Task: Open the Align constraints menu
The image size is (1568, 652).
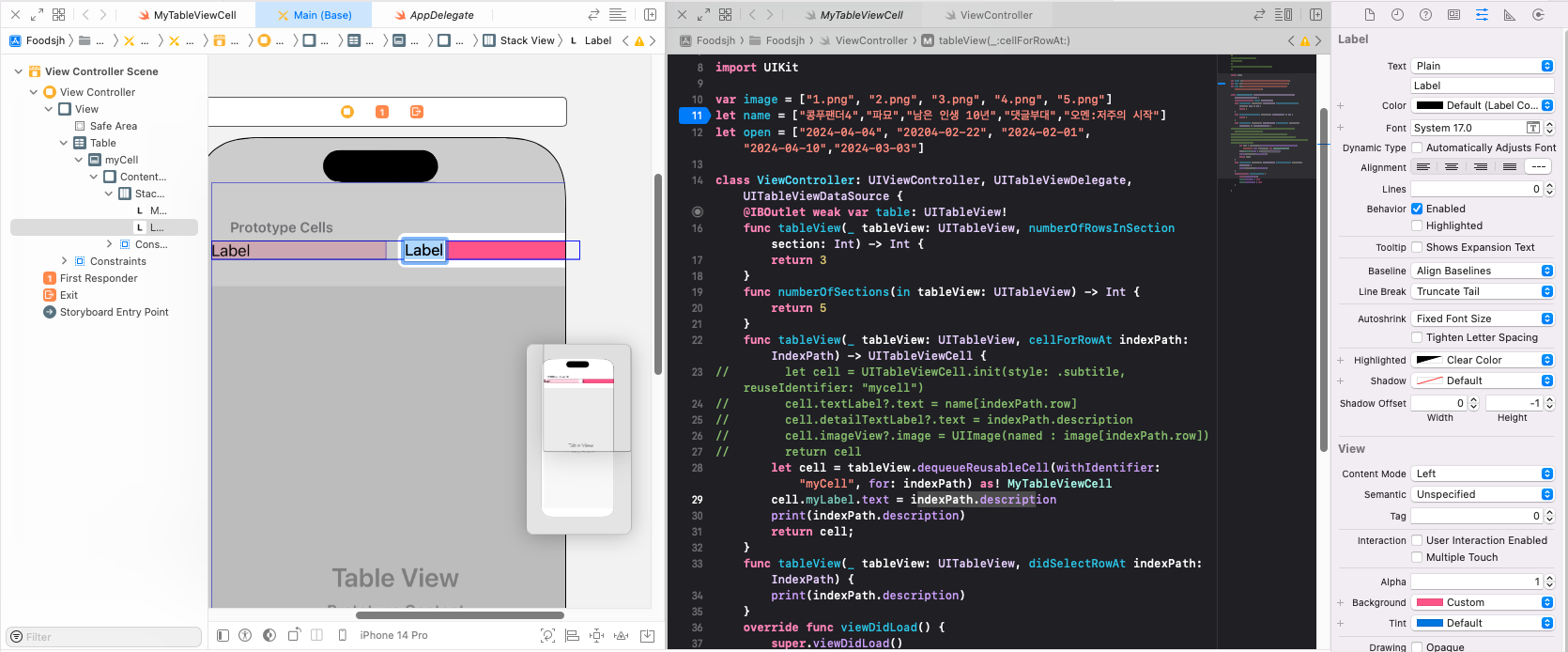Action: click(572, 635)
